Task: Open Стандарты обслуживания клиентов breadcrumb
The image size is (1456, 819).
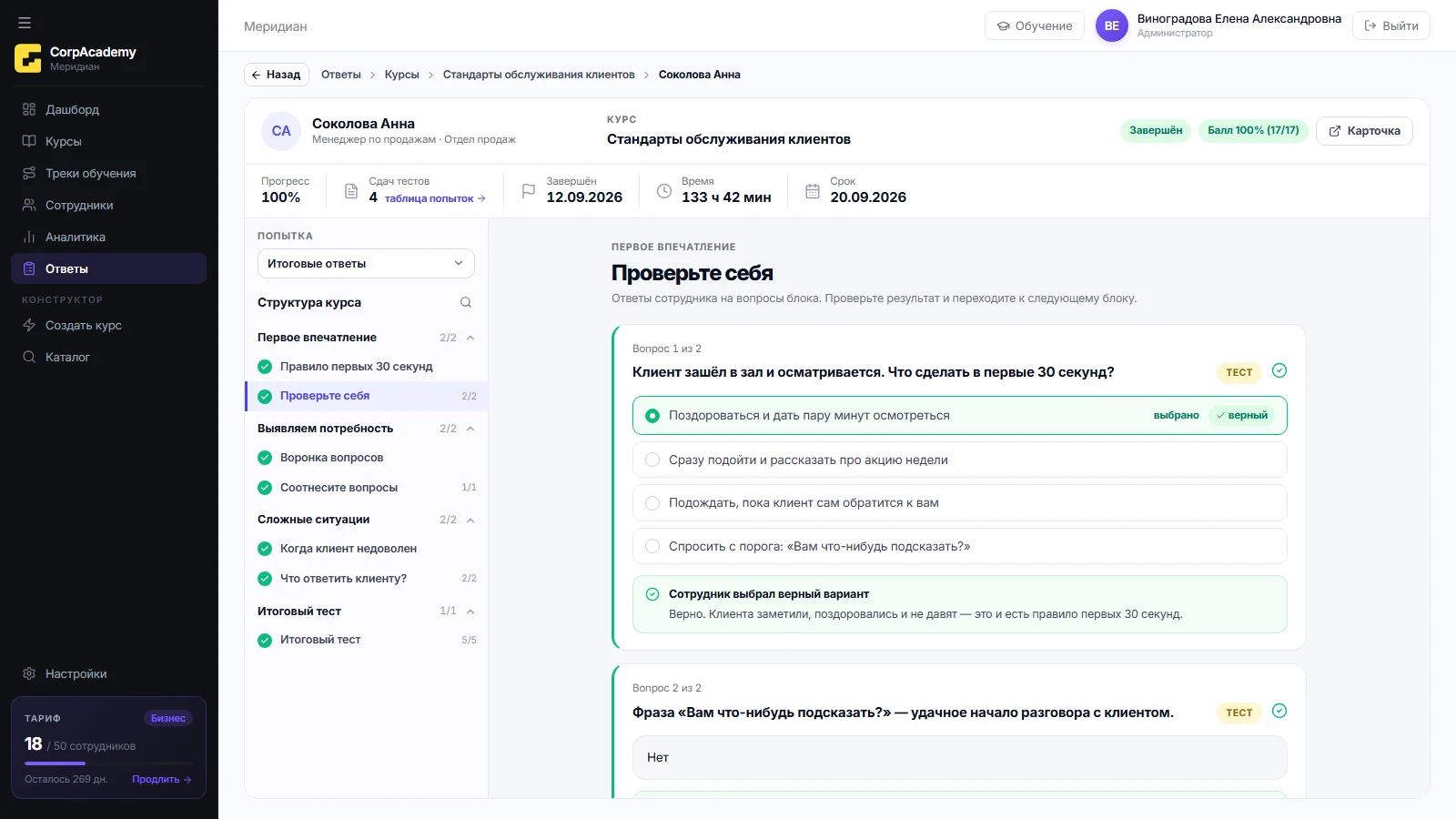Action: click(539, 75)
